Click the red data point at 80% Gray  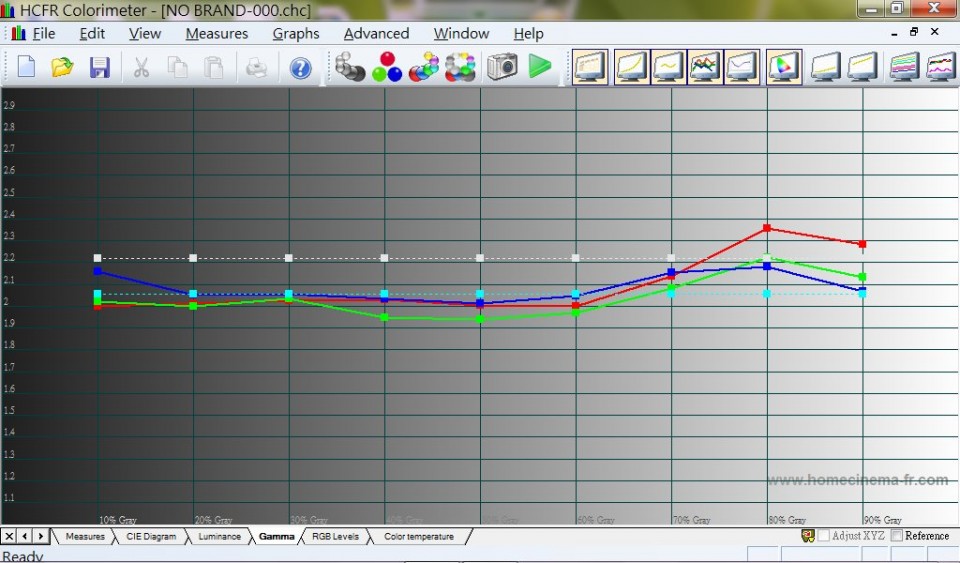coord(767,228)
